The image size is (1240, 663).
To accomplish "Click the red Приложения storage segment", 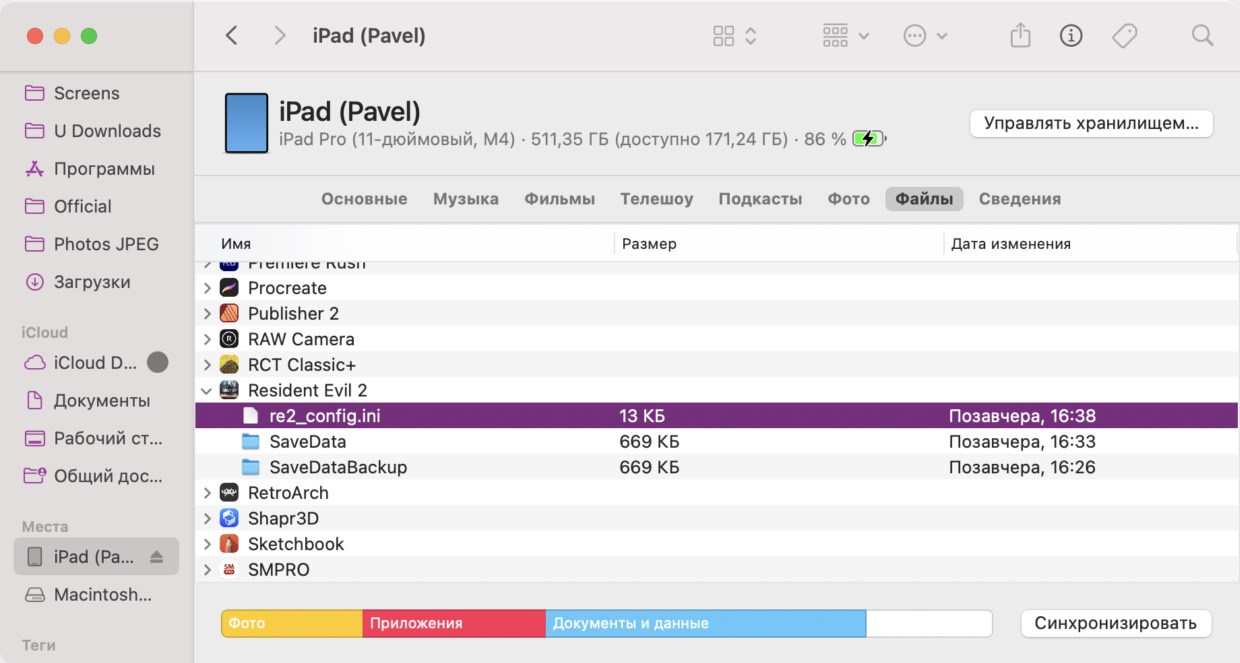I will 454,623.
